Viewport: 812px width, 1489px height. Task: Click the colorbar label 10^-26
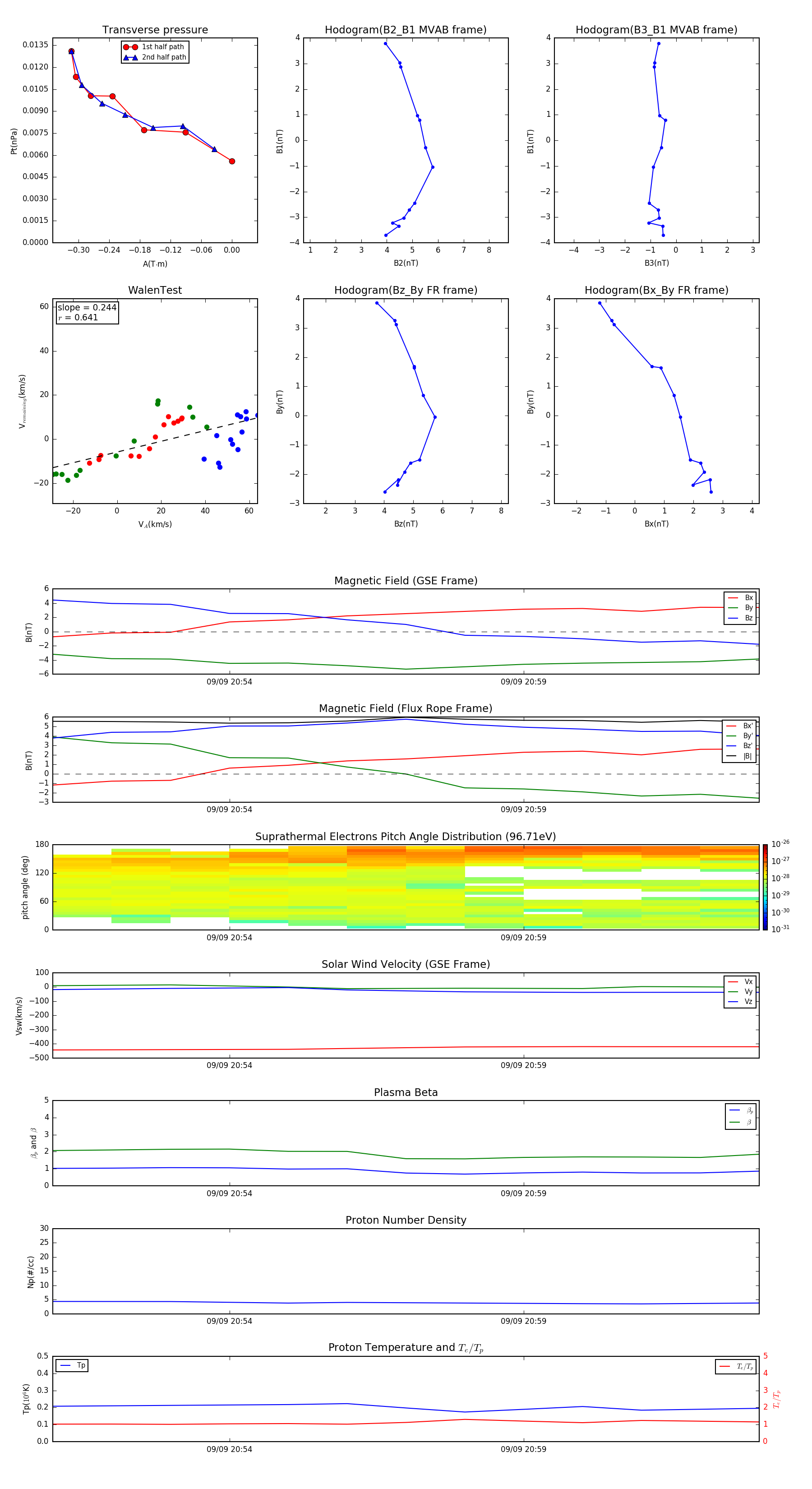click(780, 844)
